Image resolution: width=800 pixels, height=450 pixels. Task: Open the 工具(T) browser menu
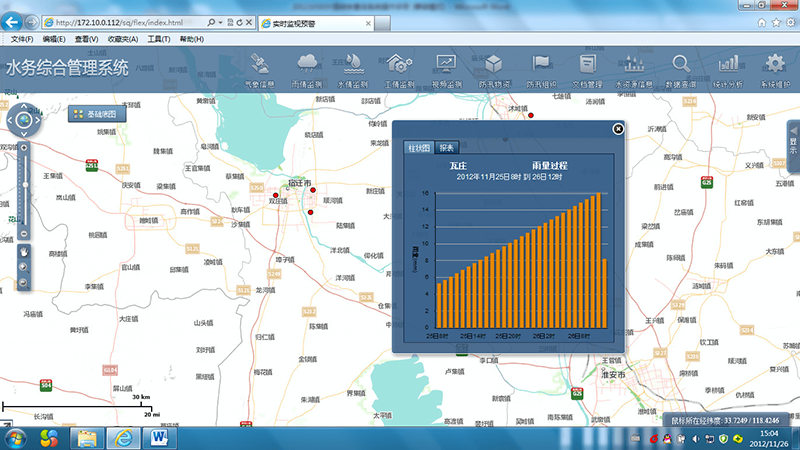158,39
